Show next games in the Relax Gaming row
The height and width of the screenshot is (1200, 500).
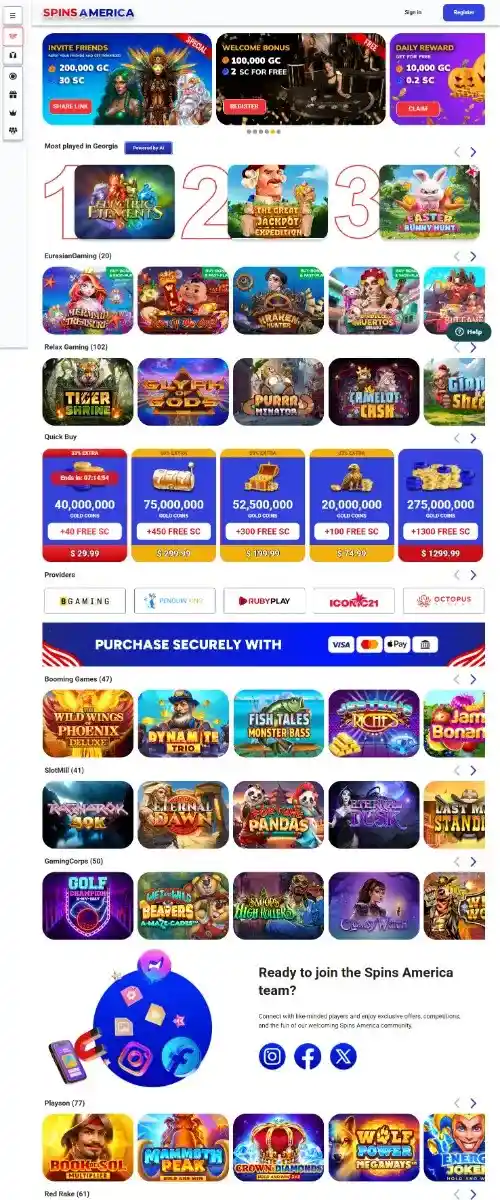pyautogui.click(x=473, y=347)
